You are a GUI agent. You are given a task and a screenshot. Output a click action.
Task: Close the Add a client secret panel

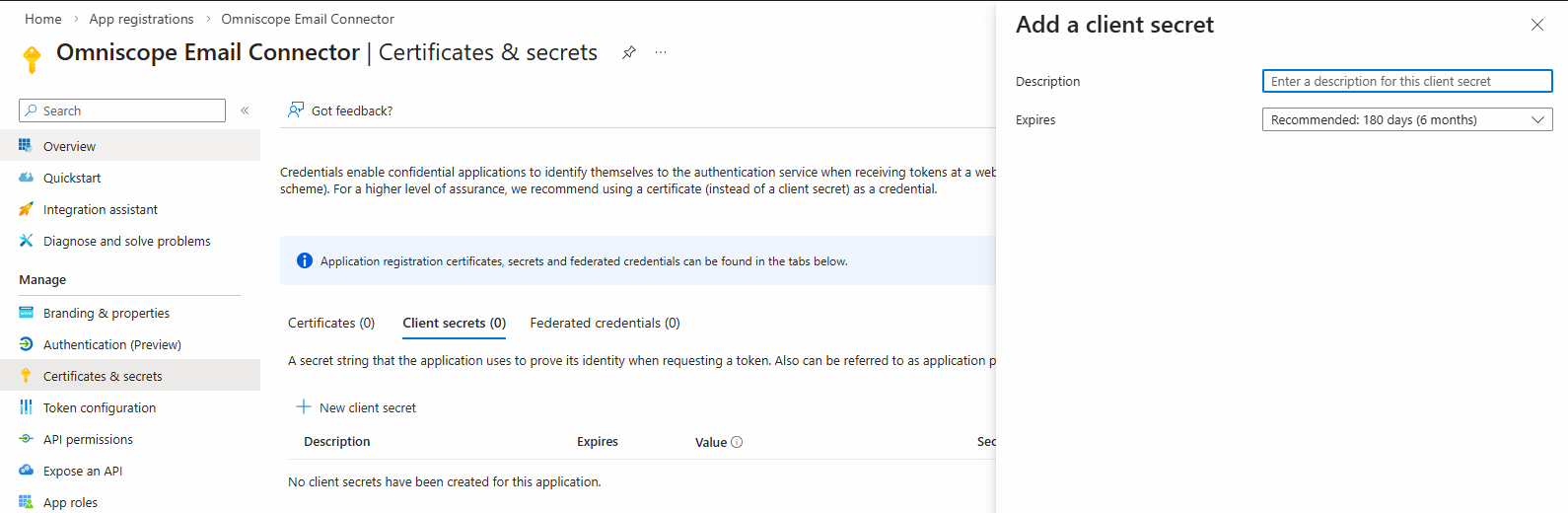click(1536, 25)
